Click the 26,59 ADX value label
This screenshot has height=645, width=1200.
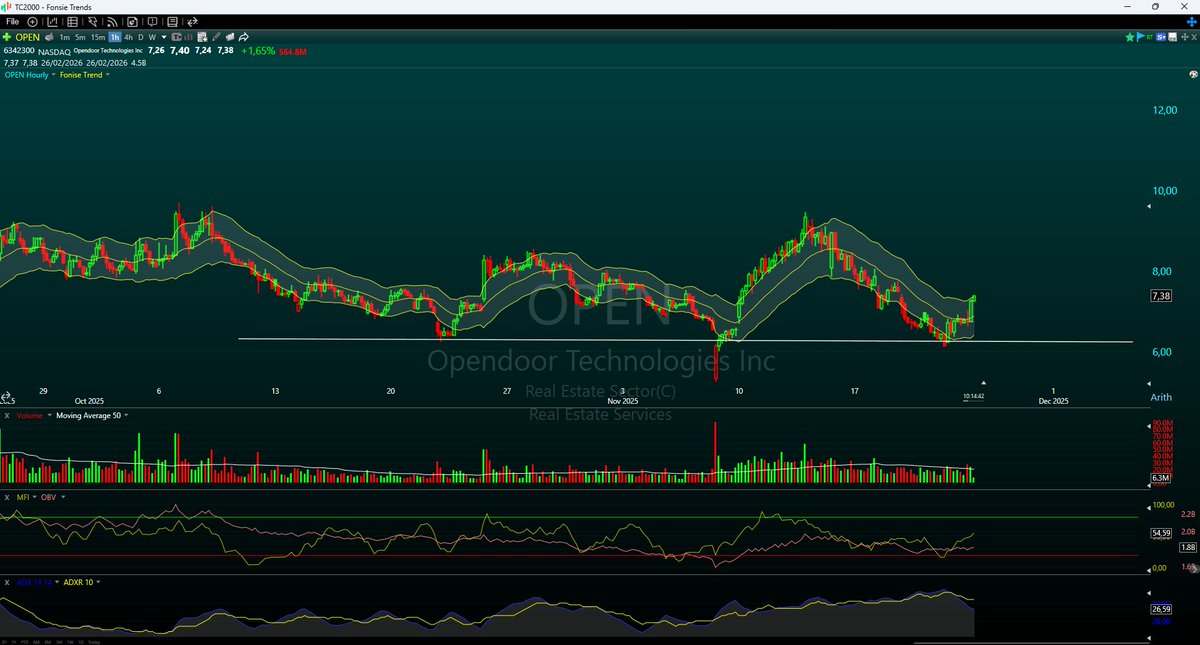coord(1161,608)
